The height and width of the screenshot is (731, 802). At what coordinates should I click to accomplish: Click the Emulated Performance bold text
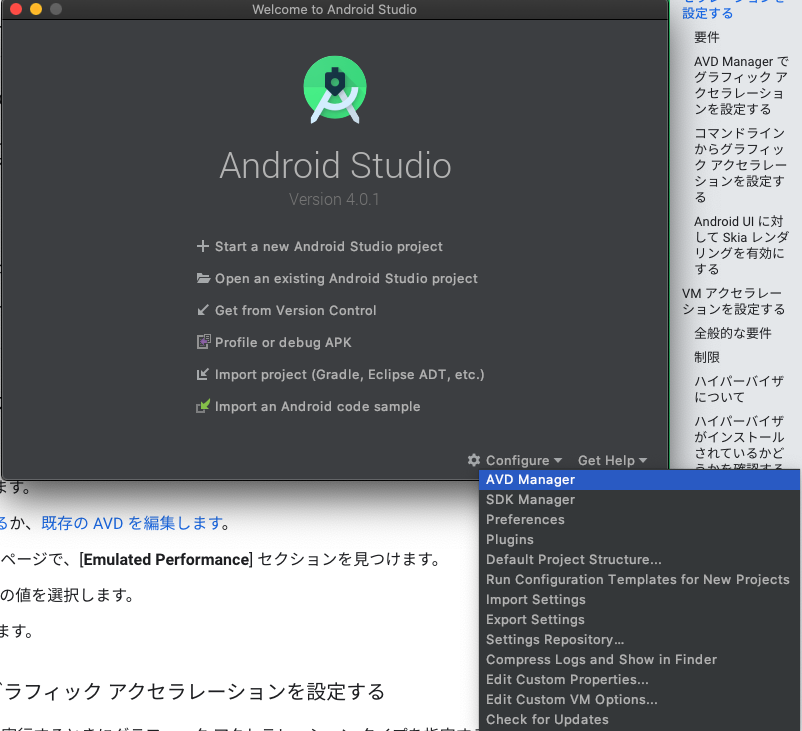[168, 559]
